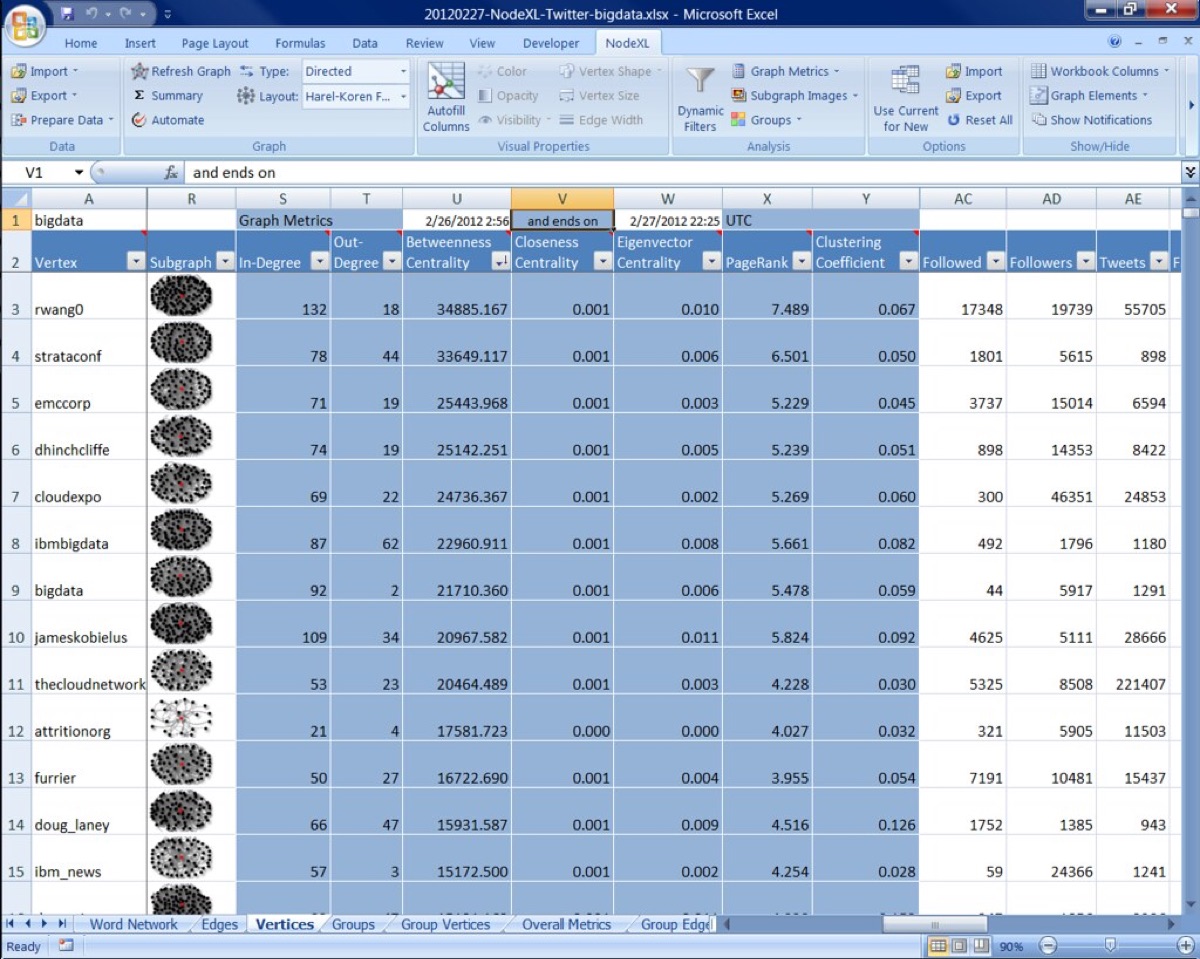Expand the Name Box dropdown
The image size is (1200, 959).
coord(79,172)
